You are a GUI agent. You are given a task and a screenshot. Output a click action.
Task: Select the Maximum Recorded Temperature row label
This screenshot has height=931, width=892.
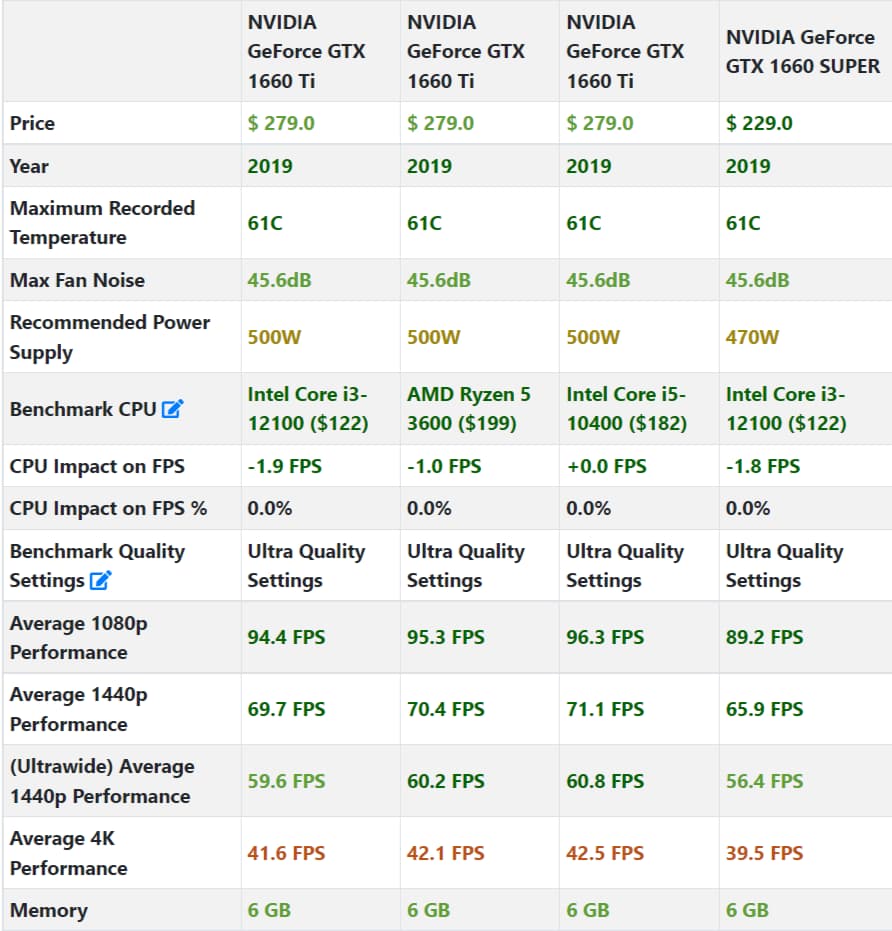[x=102, y=223]
